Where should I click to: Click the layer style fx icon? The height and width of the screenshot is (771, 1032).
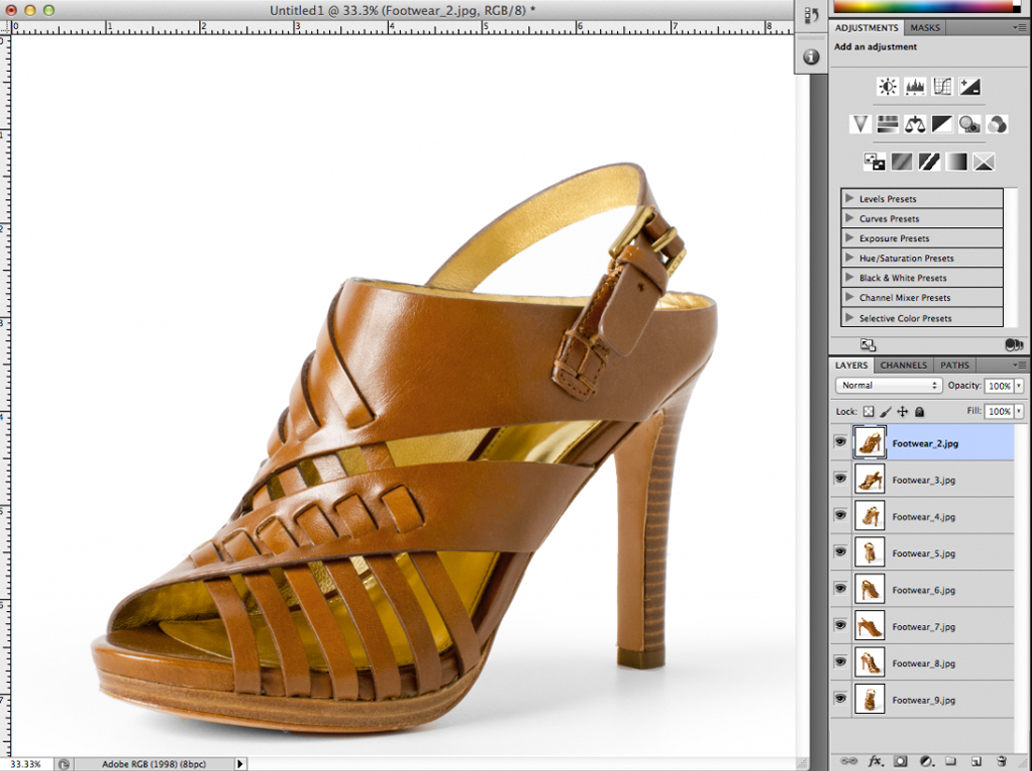click(875, 761)
